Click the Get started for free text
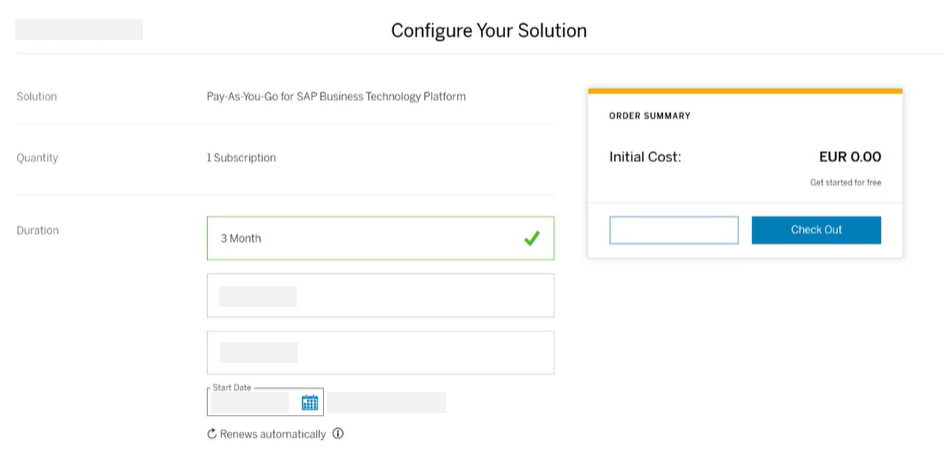 845,183
